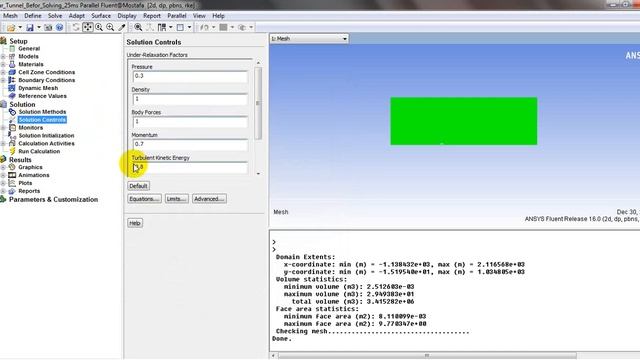640x360 pixels.
Task: Open the window arrangement dropdown arrow
Action: tap(171, 27)
